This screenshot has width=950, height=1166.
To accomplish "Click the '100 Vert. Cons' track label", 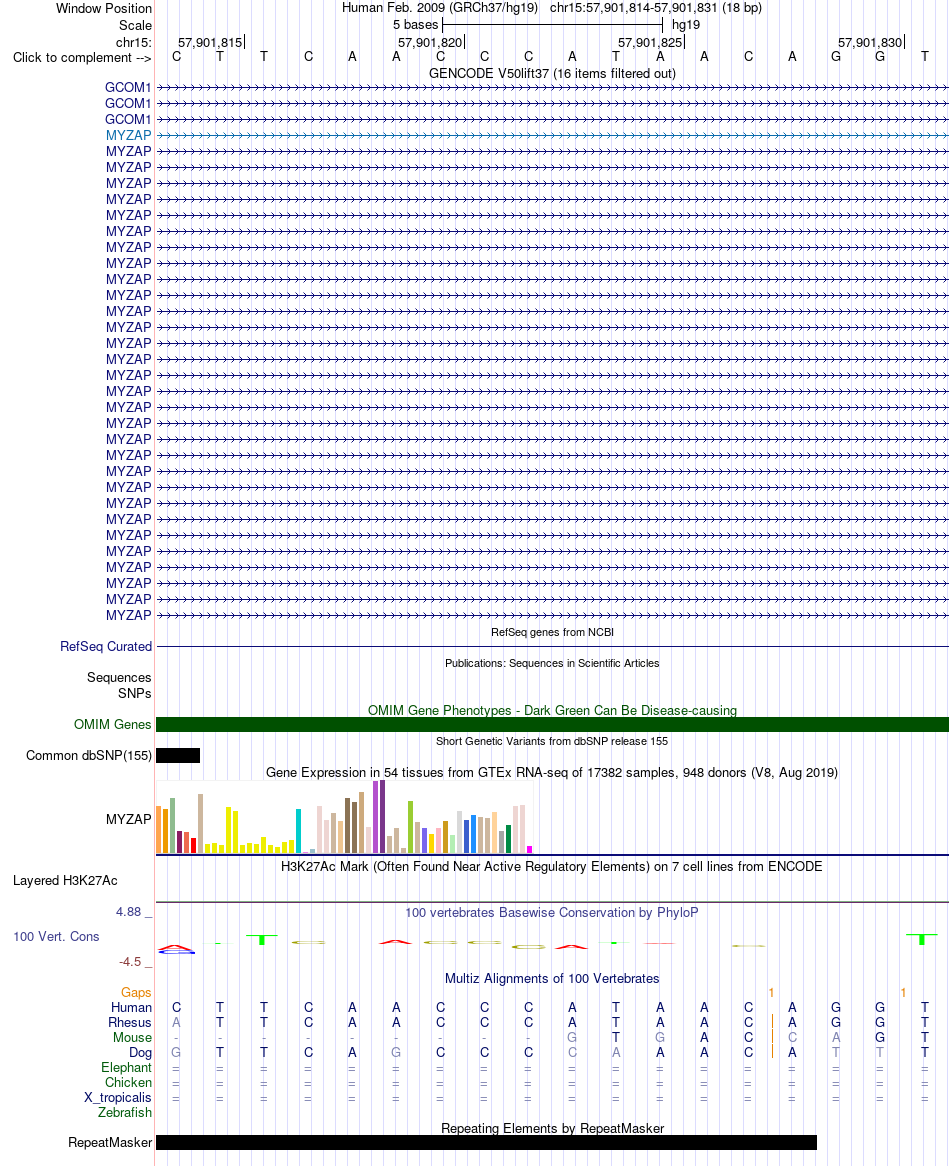I will (56, 937).
